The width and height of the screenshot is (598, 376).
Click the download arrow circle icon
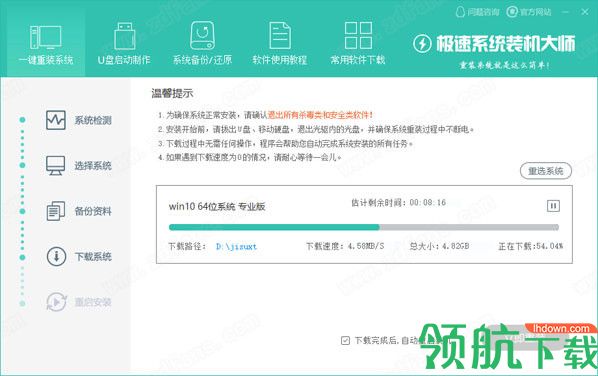point(56,256)
